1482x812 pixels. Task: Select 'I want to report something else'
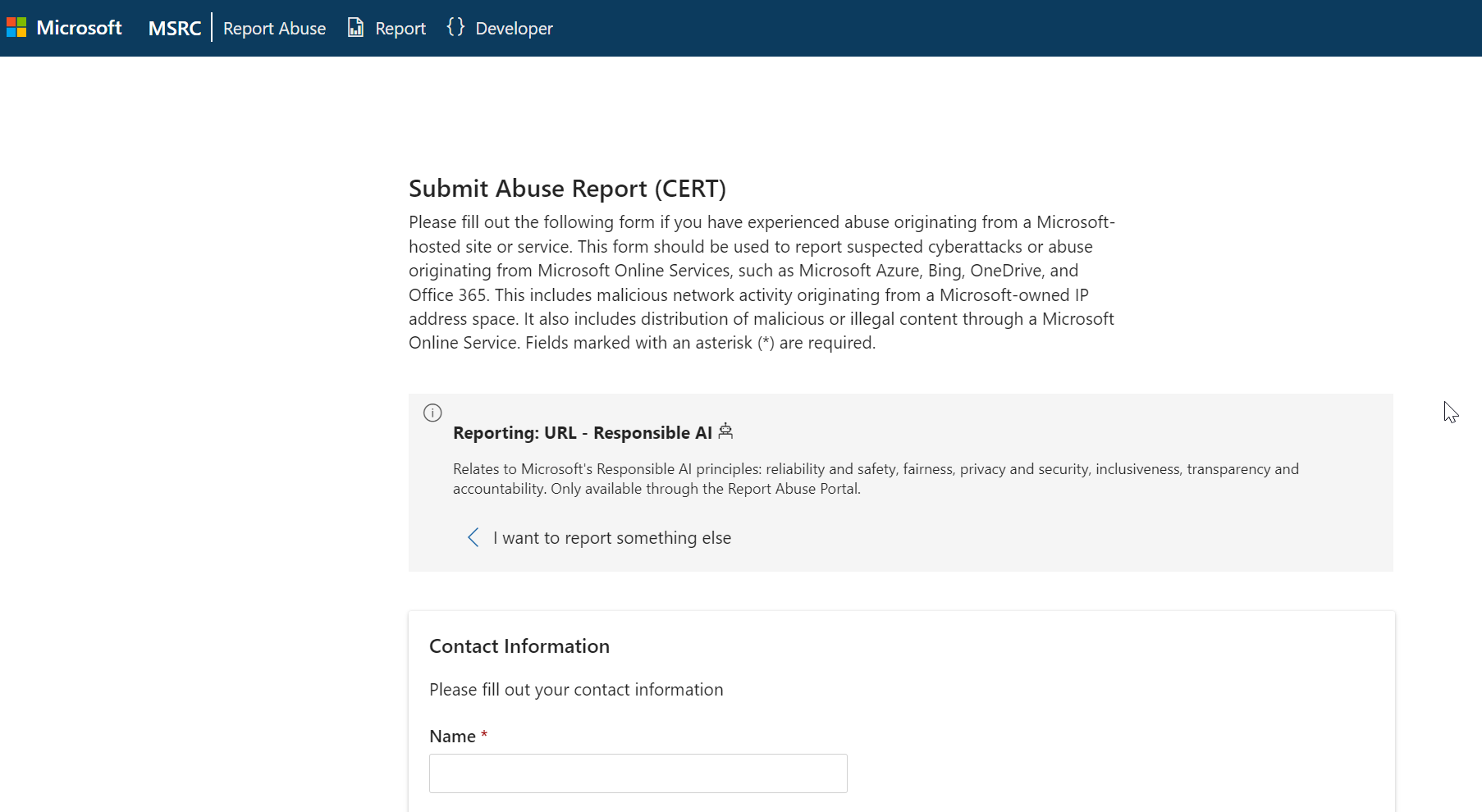611,538
